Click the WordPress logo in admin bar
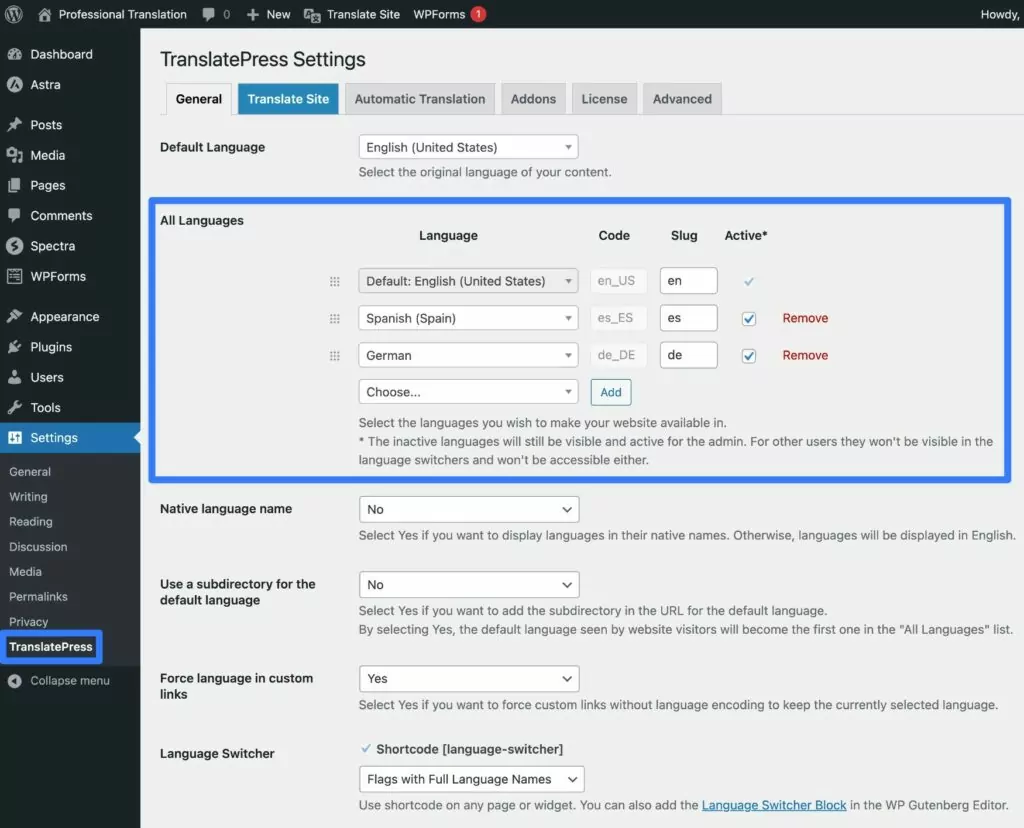This screenshot has width=1024, height=828. point(14,14)
